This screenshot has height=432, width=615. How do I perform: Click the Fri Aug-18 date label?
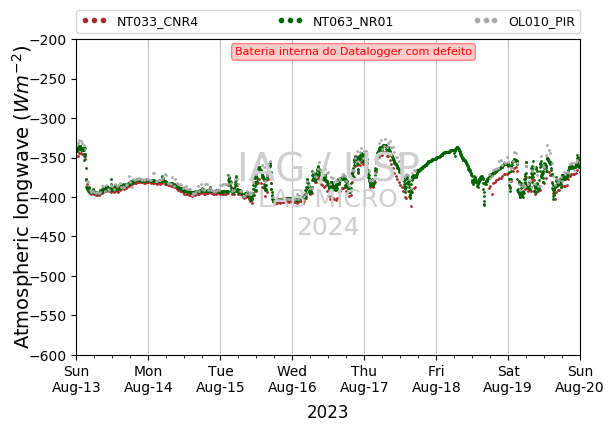pyautogui.click(x=436, y=379)
